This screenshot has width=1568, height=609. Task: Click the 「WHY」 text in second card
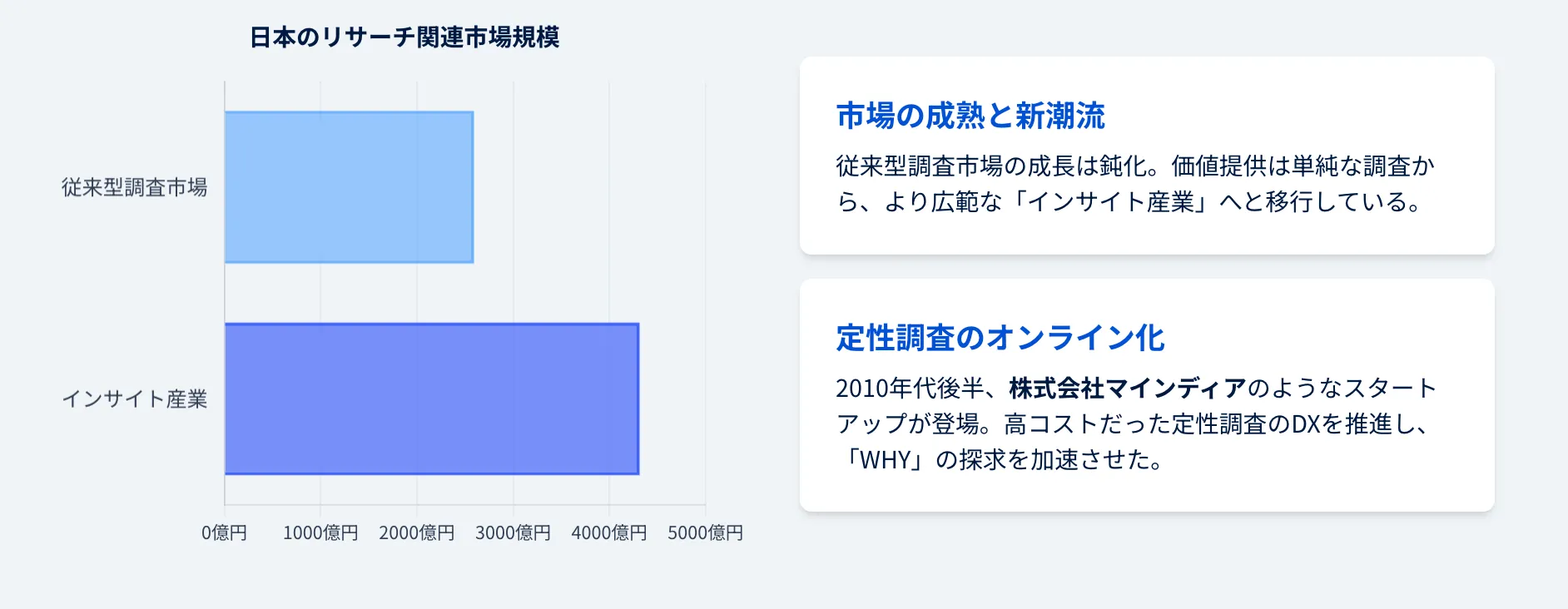pyautogui.click(x=884, y=460)
